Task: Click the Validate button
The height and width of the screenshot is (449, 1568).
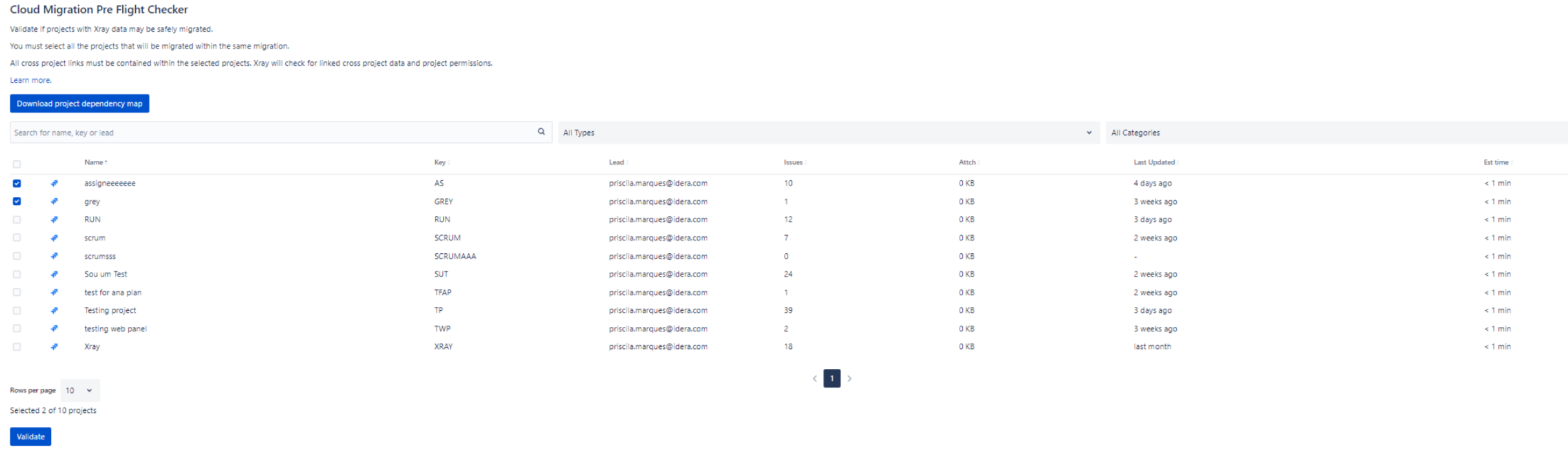Action: (x=30, y=437)
